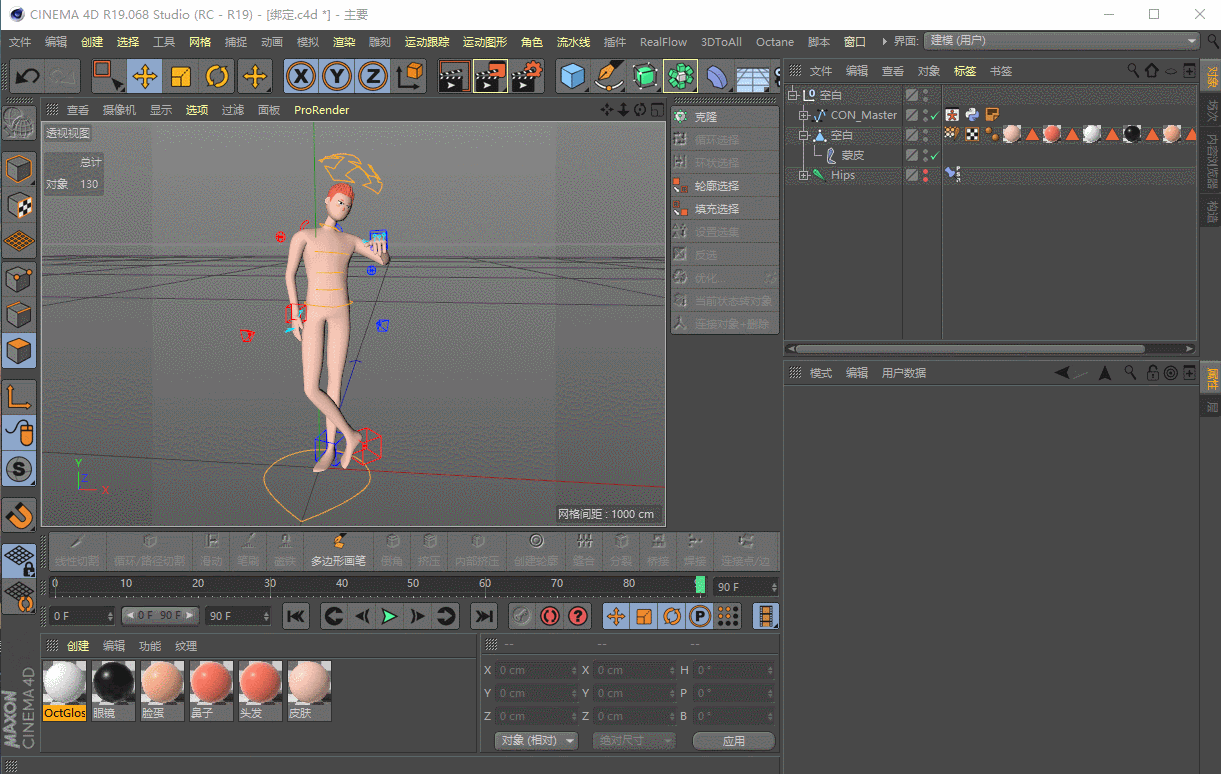Click the green Subdivision Surface generator icon

coord(644,77)
